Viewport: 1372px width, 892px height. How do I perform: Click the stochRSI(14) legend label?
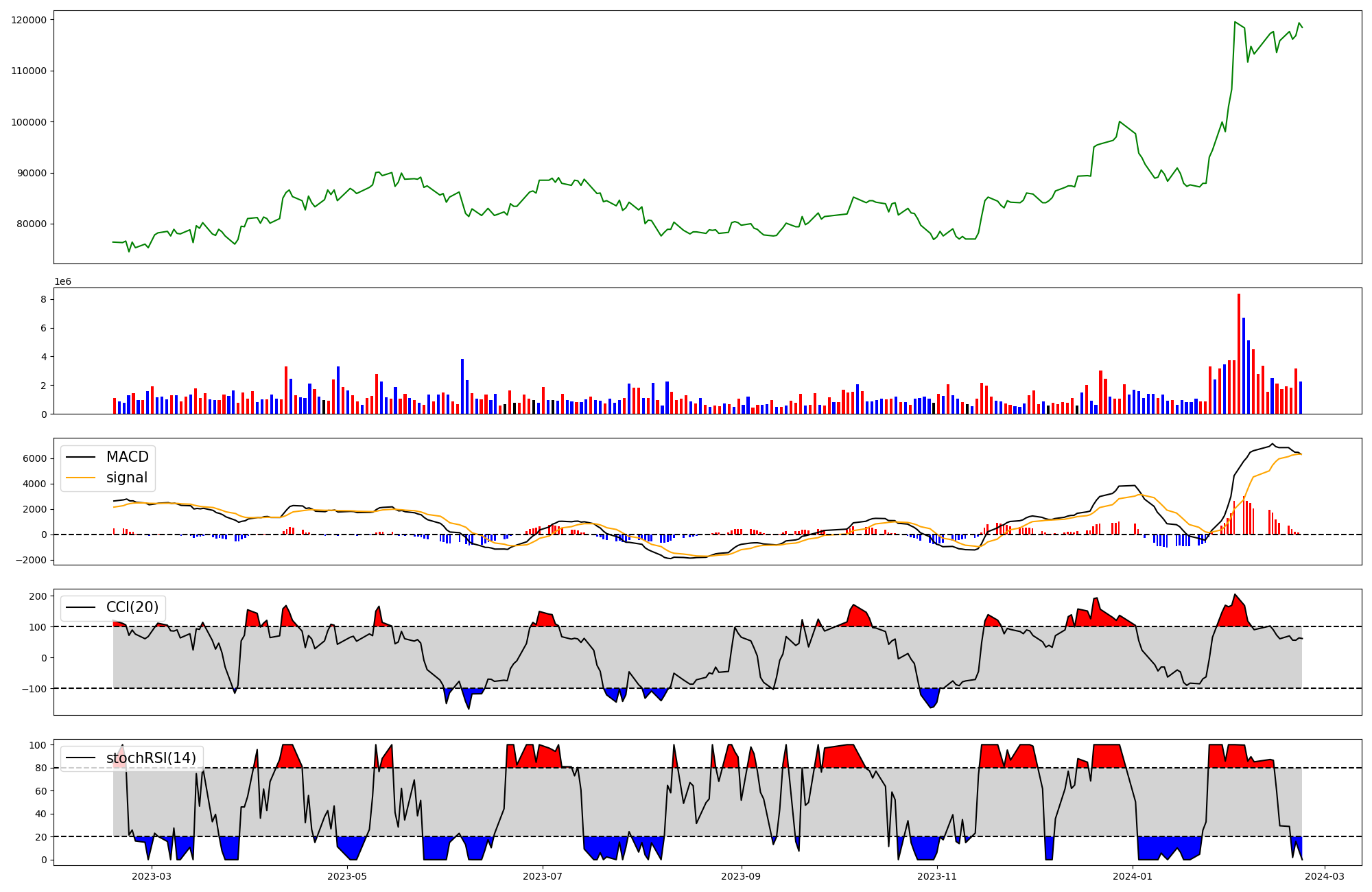click(x=151, y=758)
